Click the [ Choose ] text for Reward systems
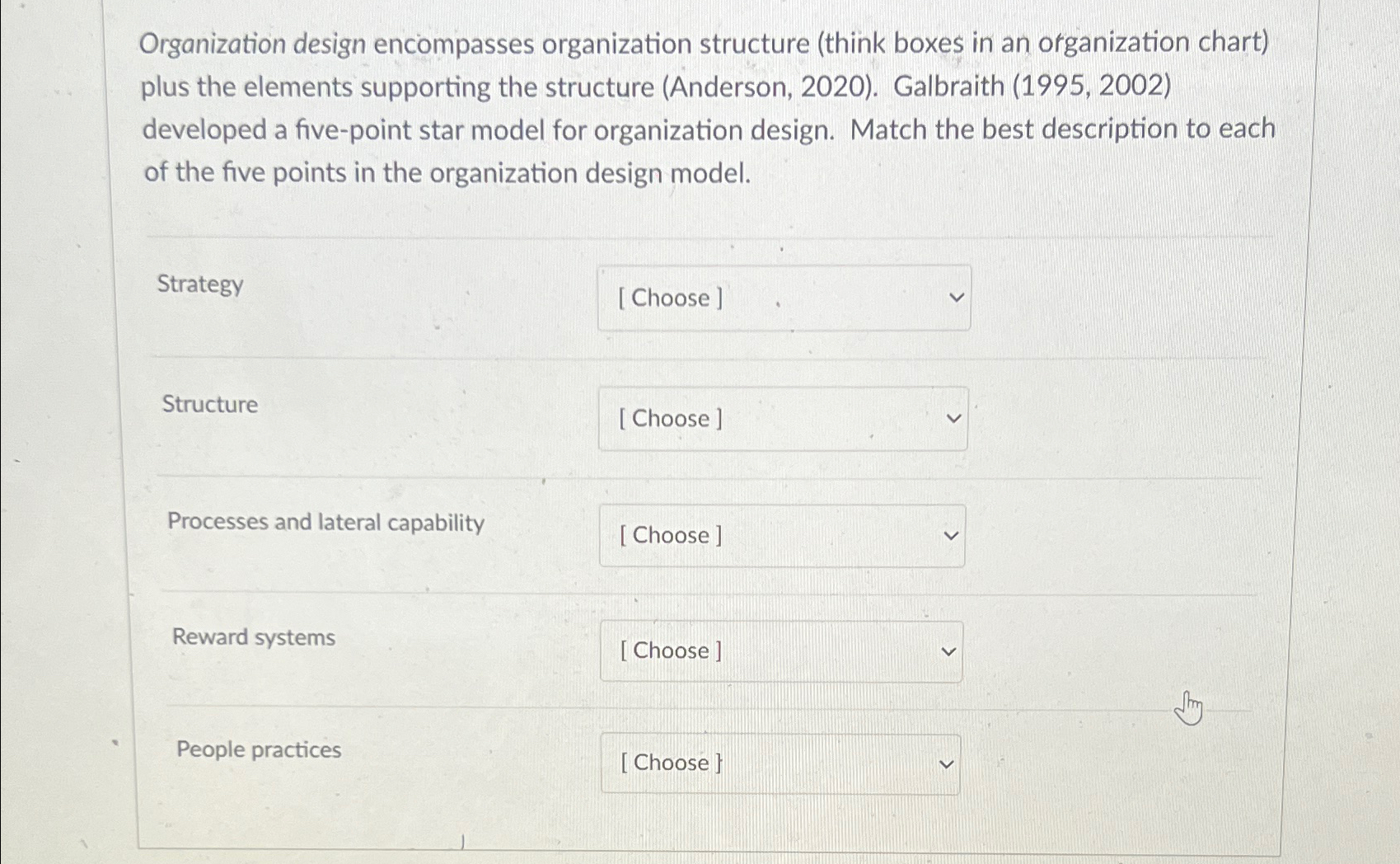This screenshot has width=1400, height=864. coord(667,651)
